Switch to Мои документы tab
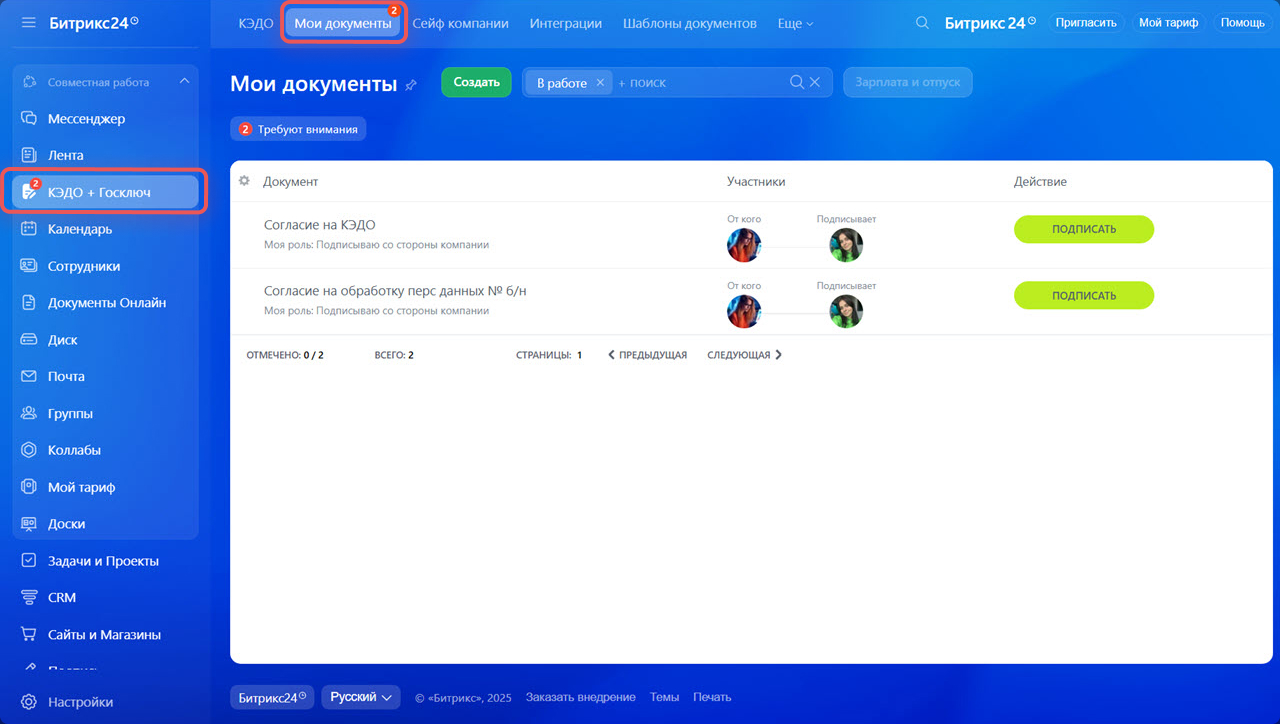1280x724 pixels. 343,23
